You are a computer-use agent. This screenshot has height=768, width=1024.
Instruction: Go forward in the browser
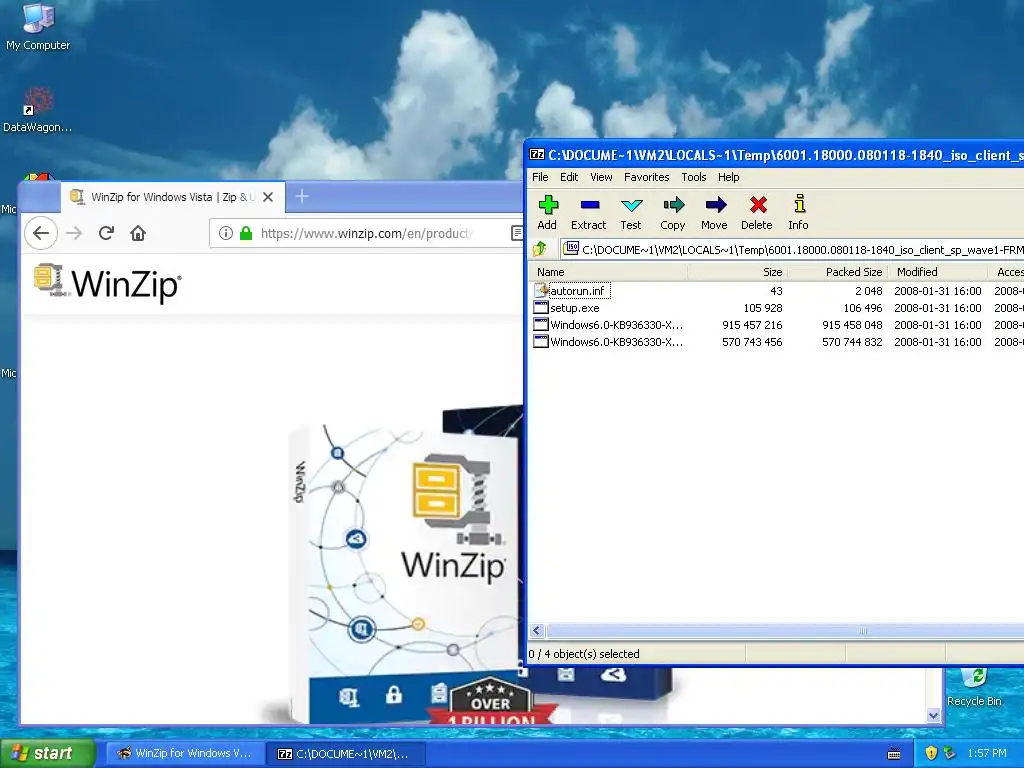(x=74, y=233)
